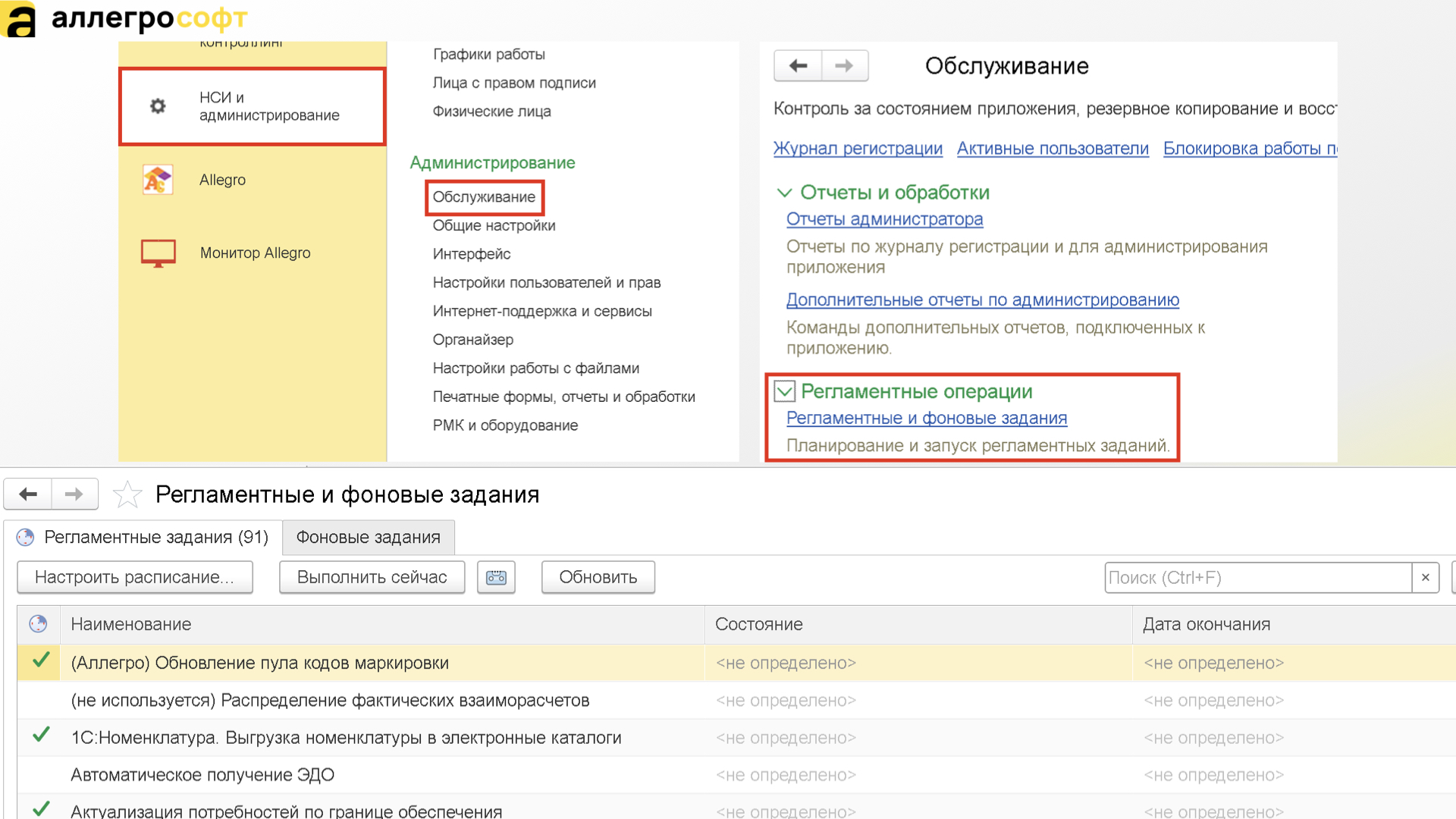Switch to the Фоновые задания tab

point(368,537)
